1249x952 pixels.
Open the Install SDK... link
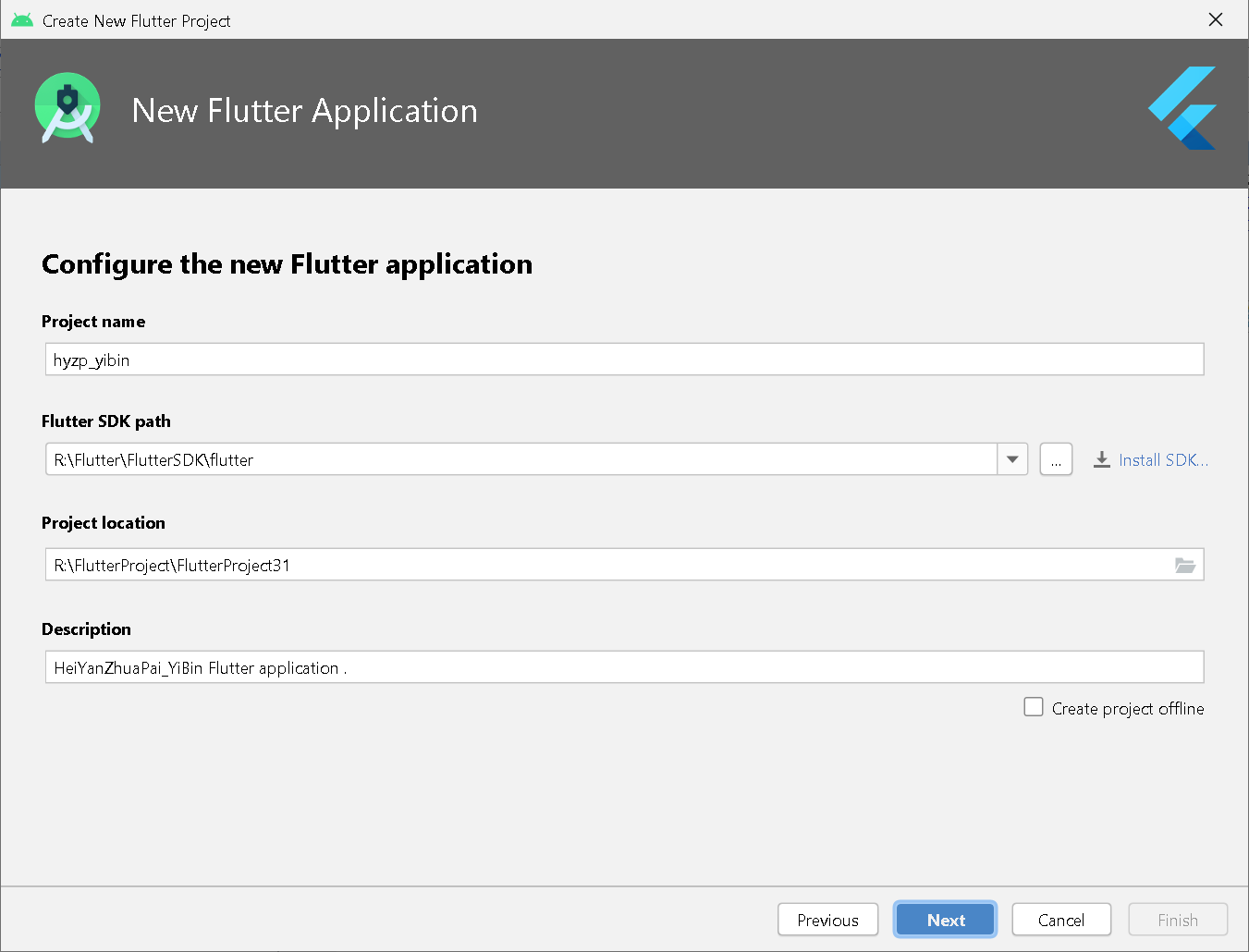tap(1162, 460)
